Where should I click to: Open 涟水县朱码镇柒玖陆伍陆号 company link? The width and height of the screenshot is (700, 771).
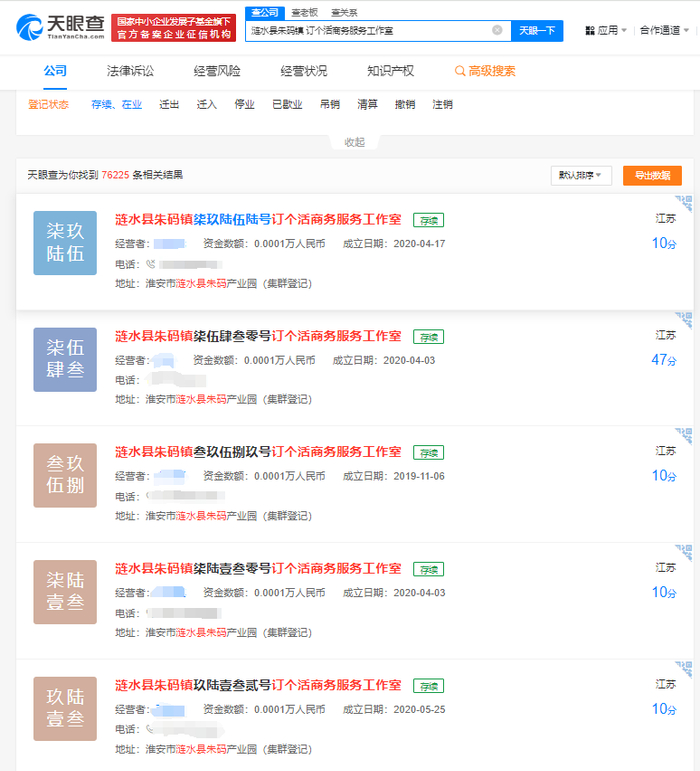258,219
